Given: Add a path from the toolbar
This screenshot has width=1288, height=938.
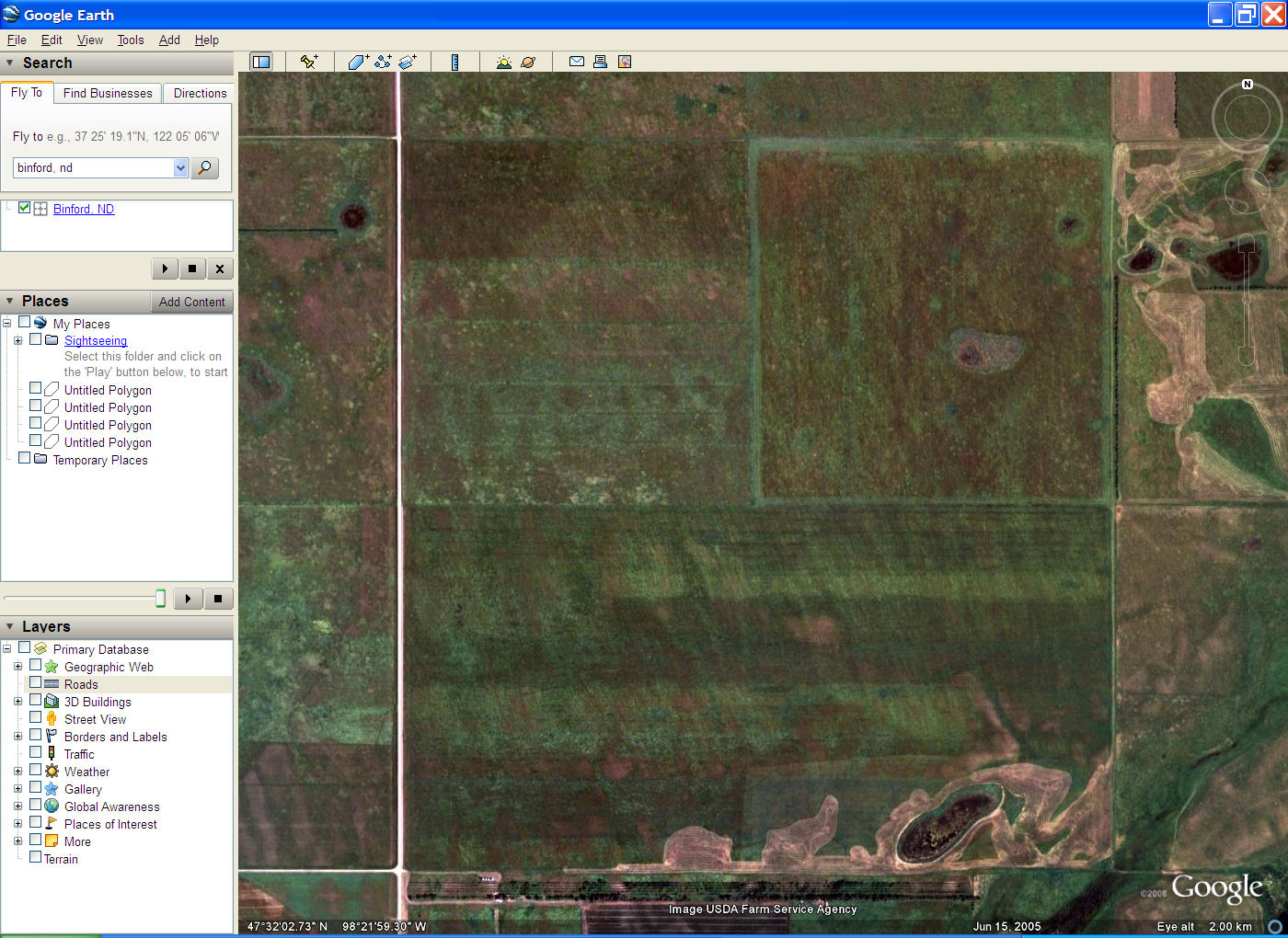Looking at the screenshot, I should (383, 62).
